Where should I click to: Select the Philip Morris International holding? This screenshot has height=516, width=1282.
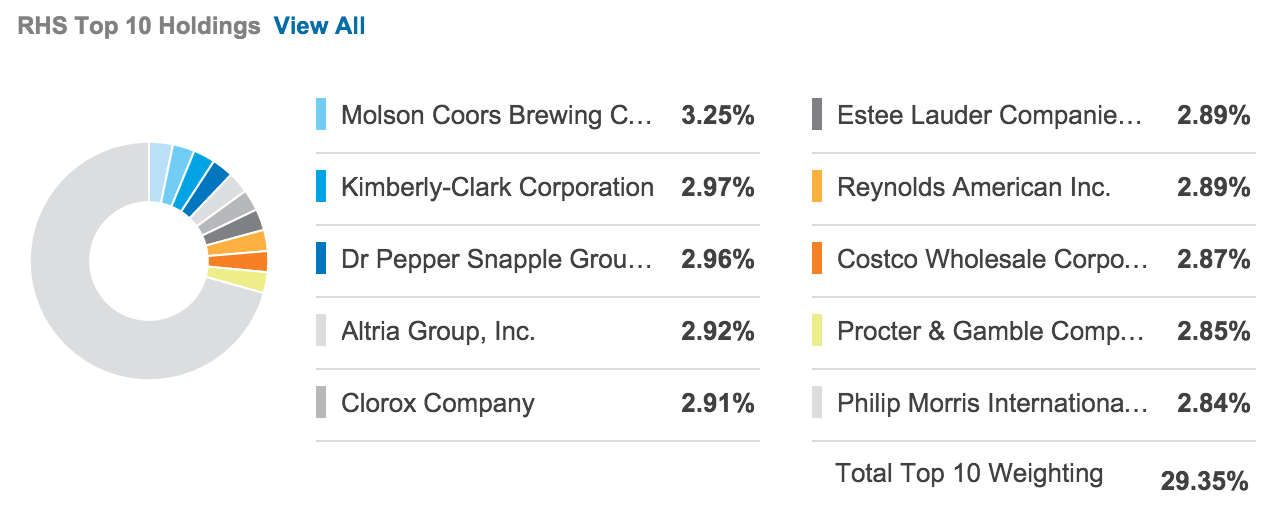(993, 403)
